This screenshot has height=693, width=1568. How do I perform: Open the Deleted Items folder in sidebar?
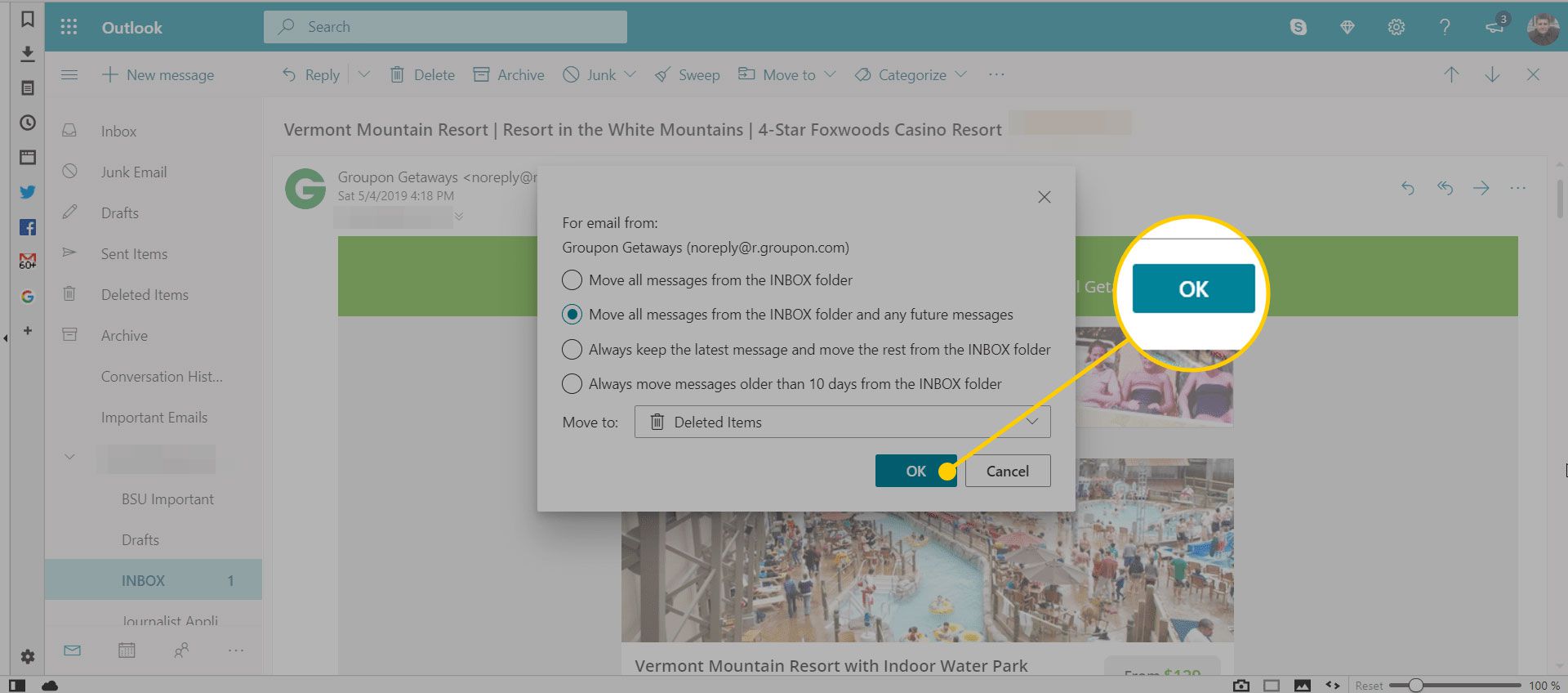[154, 294]
